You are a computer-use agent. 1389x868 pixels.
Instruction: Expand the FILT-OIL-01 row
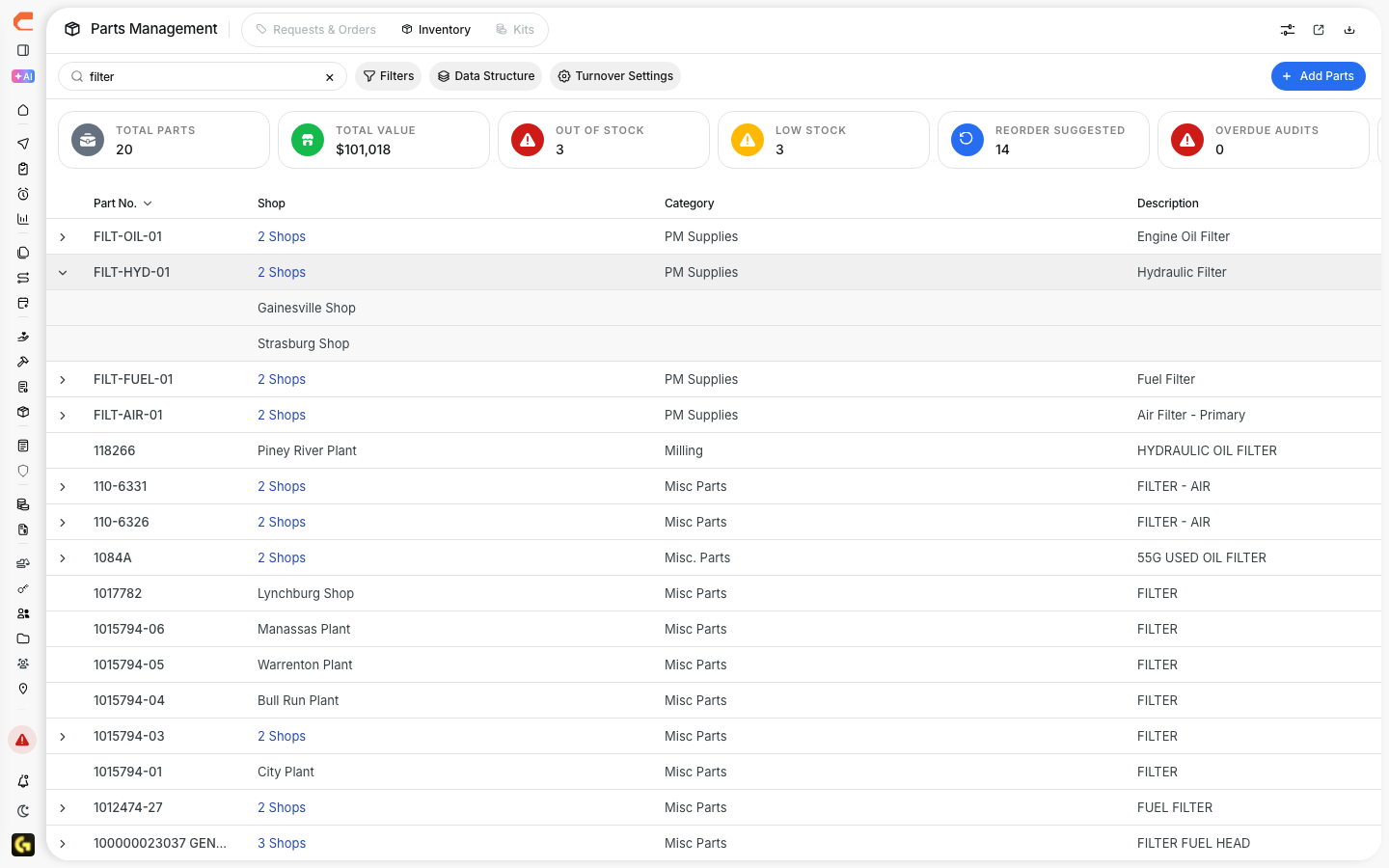[x=63, y=237]
